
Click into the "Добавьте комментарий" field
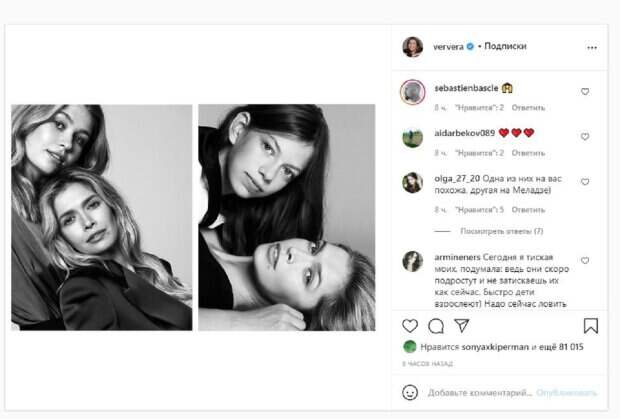click(x=480, y=393)
